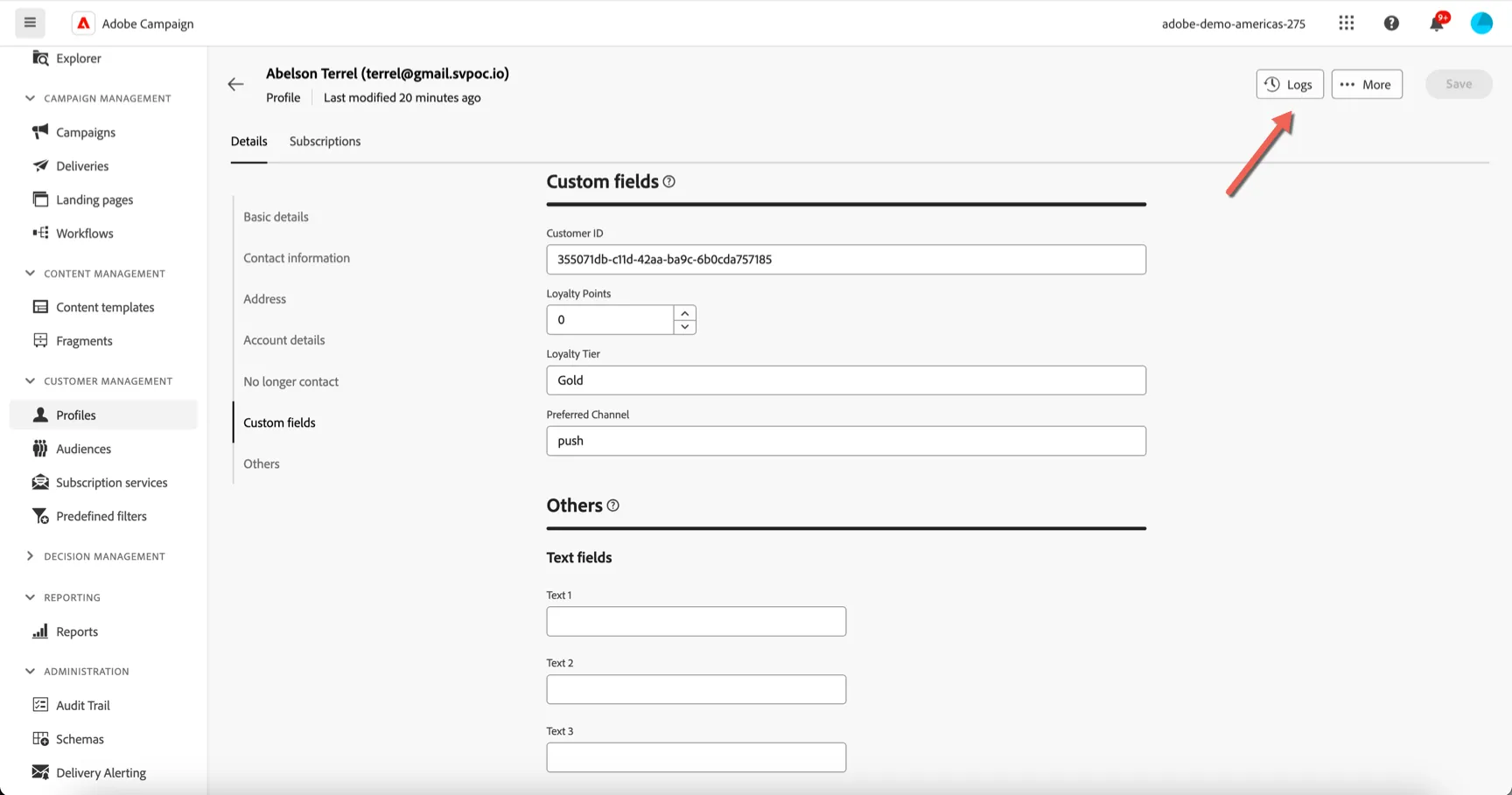Click the Content templates icon
This screenshot has height=795, width=1512.
pyautogui.click(x=40, y=307)
